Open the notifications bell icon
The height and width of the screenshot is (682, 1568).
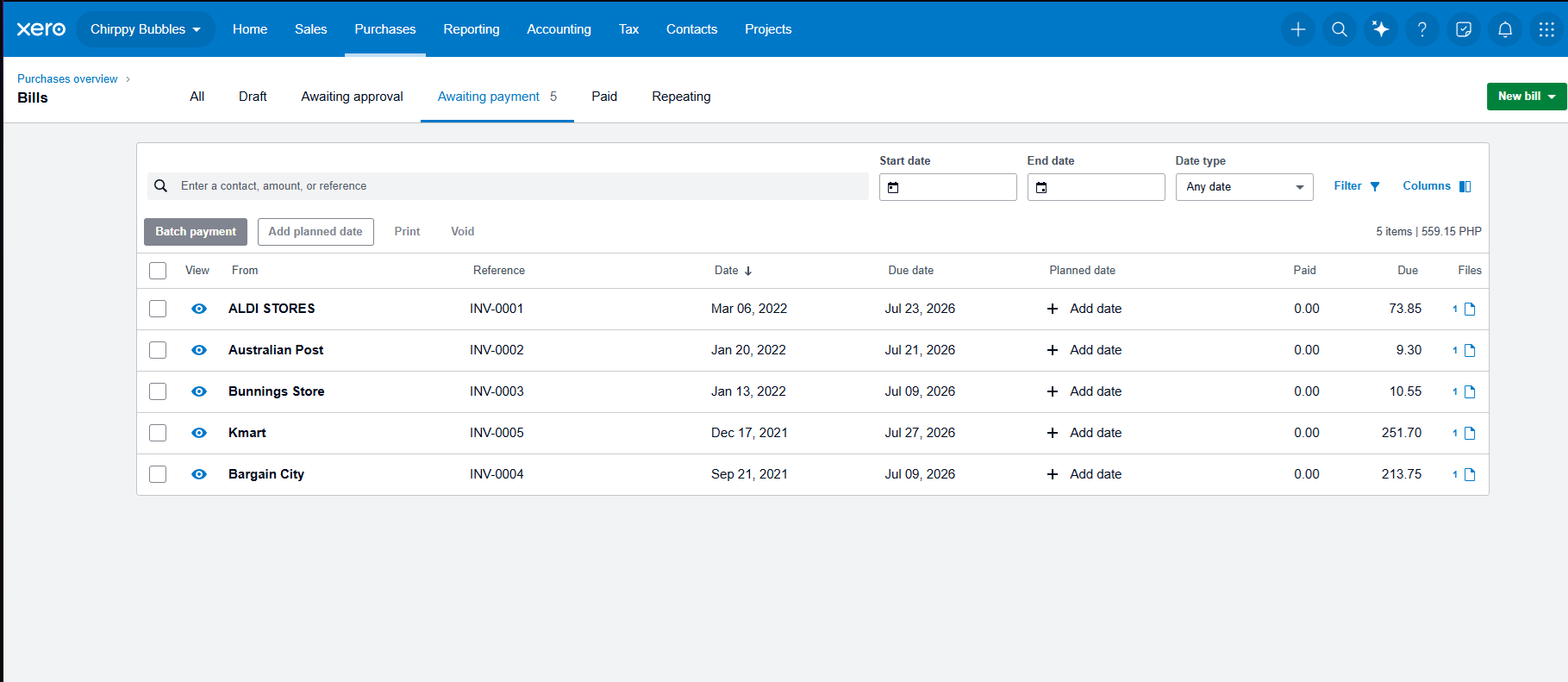pyautogui.click(x=1504, y=29)
